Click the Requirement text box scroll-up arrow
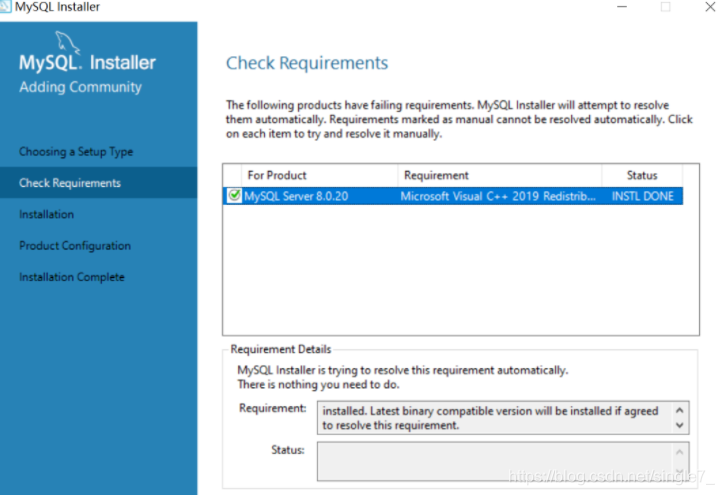This screenshot has width=724, height=495. 680,410
